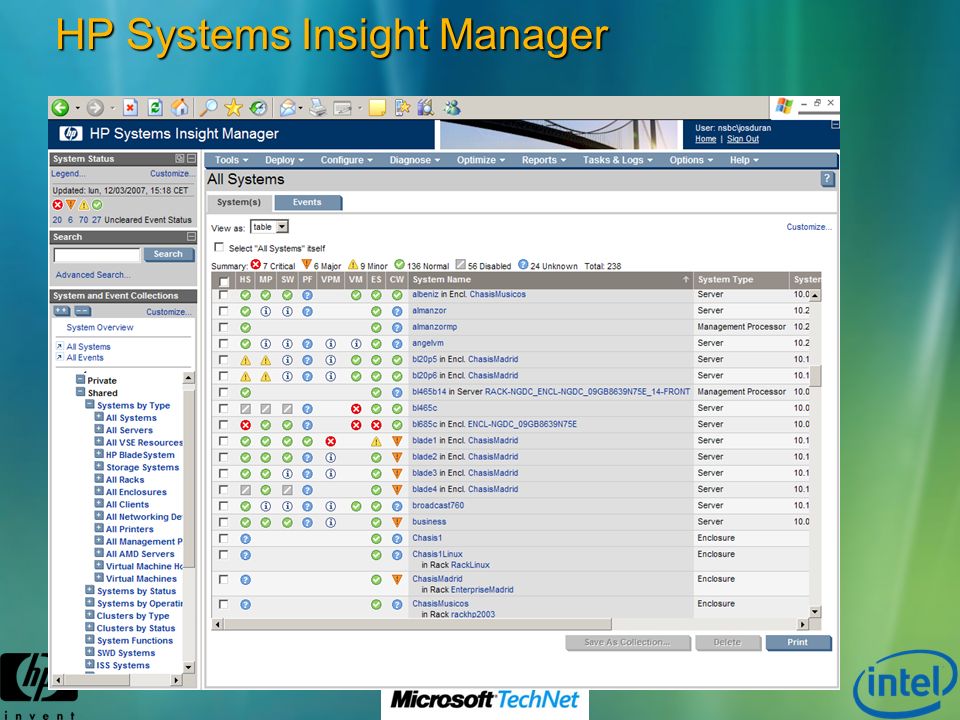Open the Tools menu
Screen dimensions: 960x720
coord(231,160)
